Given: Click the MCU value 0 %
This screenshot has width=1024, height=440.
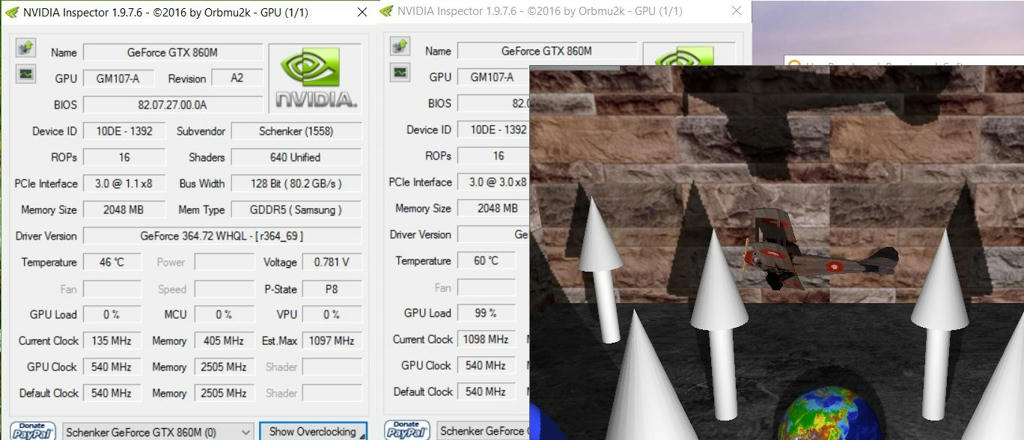Looking at the screenshot, I should point(224,314).
